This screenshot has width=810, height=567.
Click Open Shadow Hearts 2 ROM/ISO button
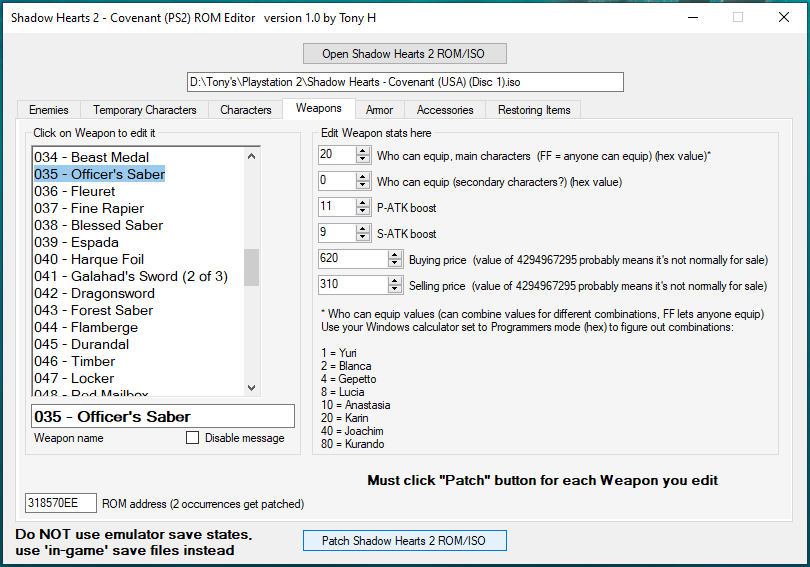(405, 53)
